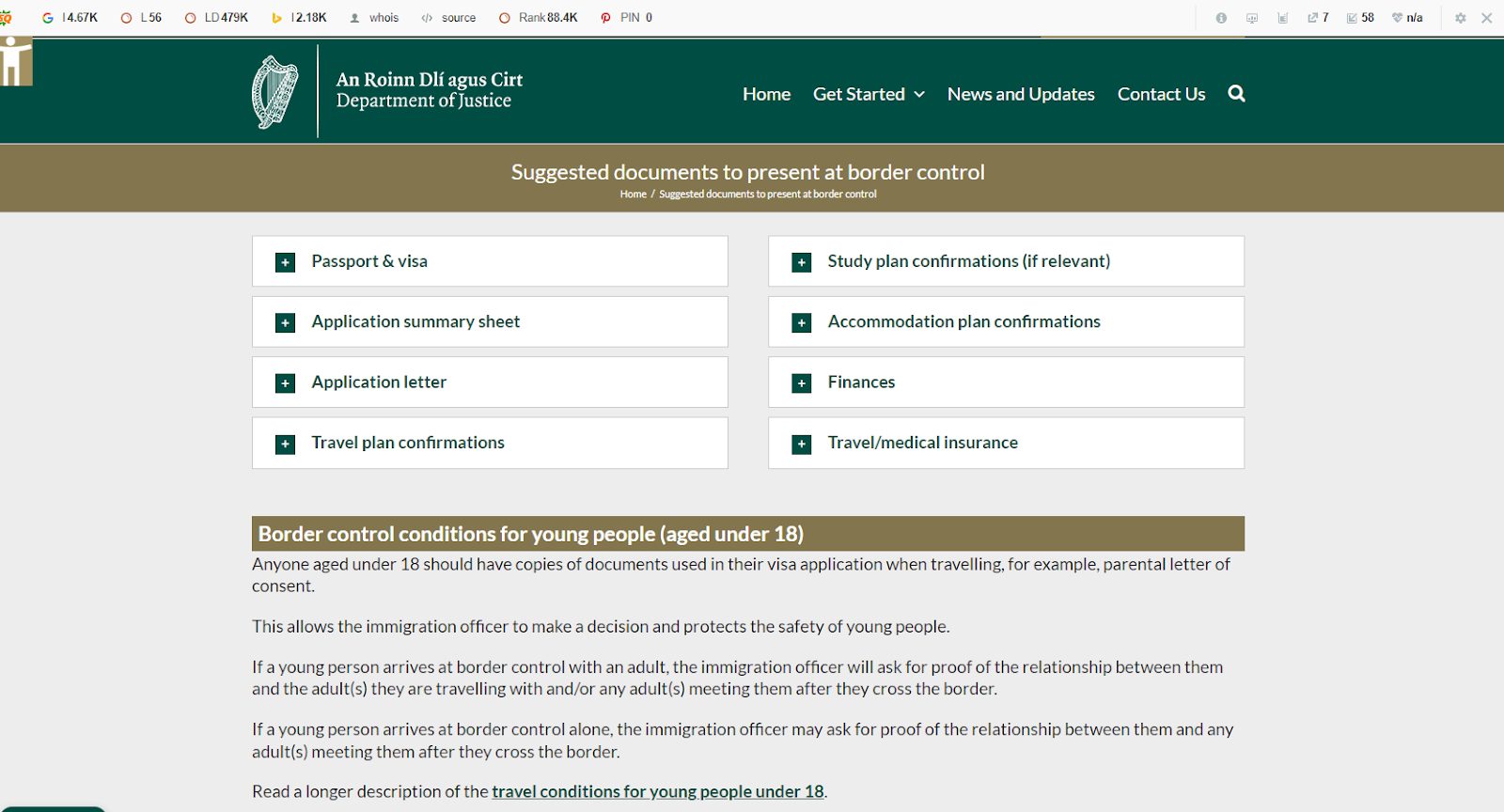Viewport: 1504px width, 812px height.
Task: Go to the Home navigation item
Action: pyautogui.click(x=766, y=94)
